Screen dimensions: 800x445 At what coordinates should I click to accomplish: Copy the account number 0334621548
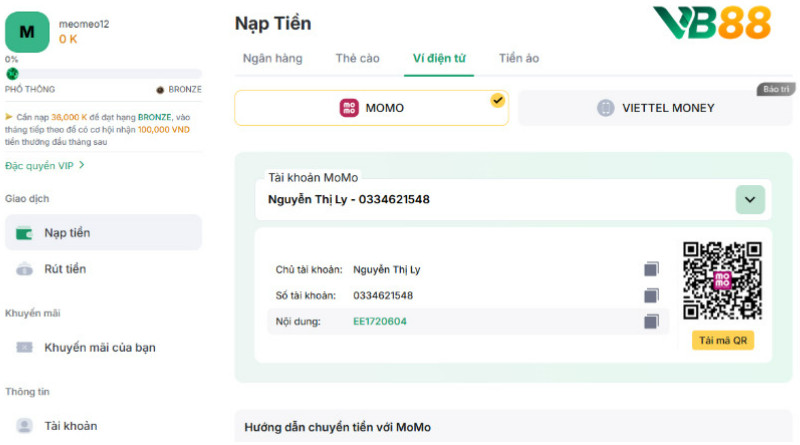click(x=651, y=295)
